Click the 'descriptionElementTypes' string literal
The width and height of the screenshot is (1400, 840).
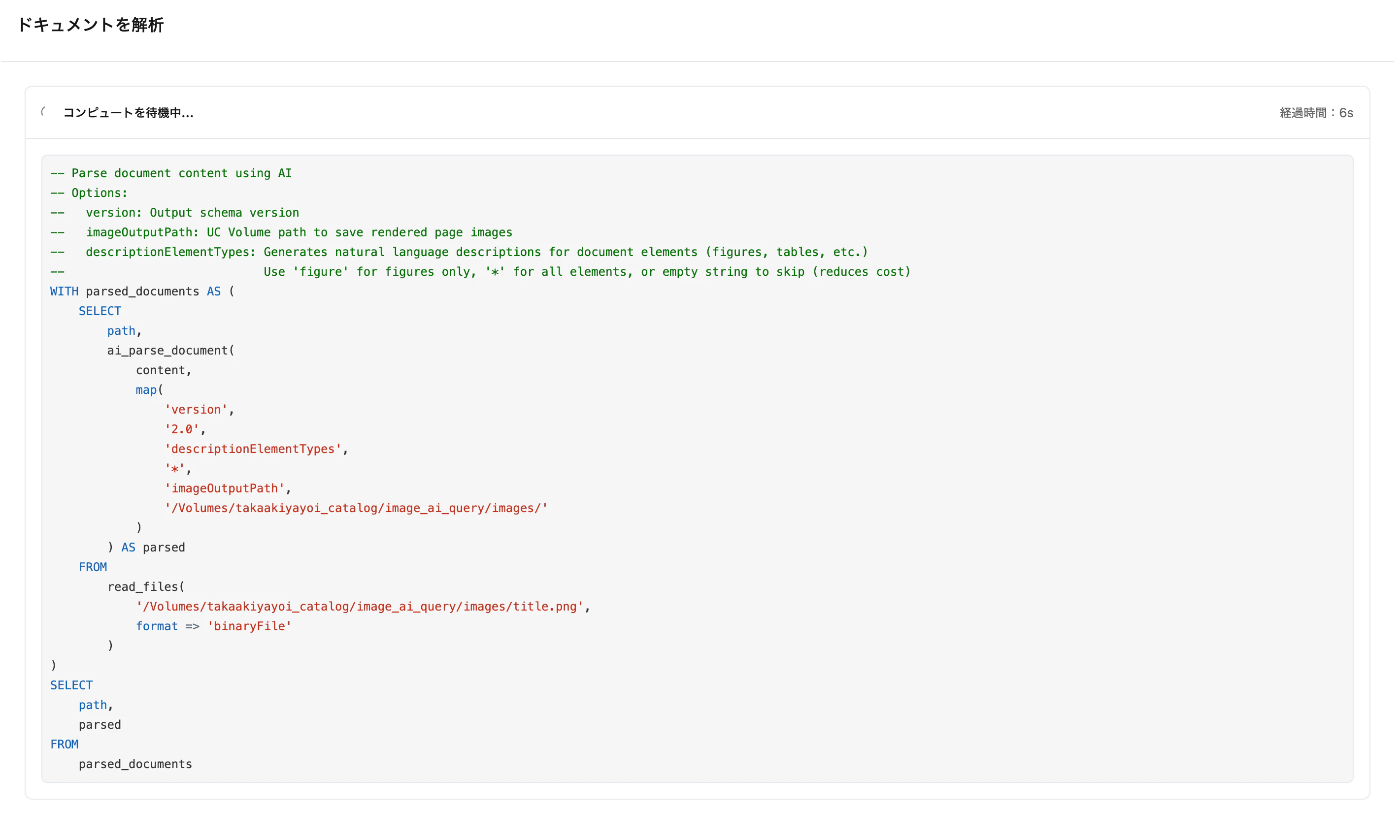(x=253, y=449)
